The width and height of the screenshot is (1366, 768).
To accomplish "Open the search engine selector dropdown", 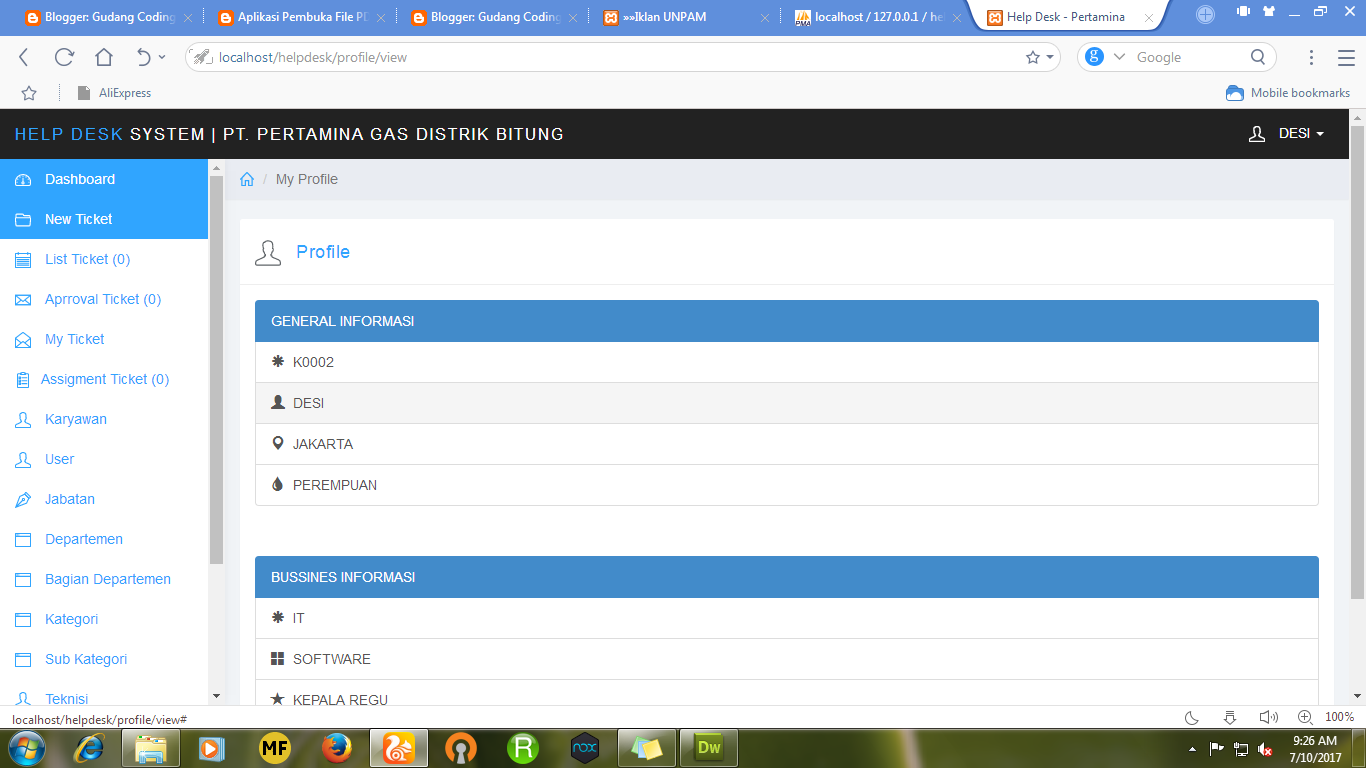I will [1119, 57].
